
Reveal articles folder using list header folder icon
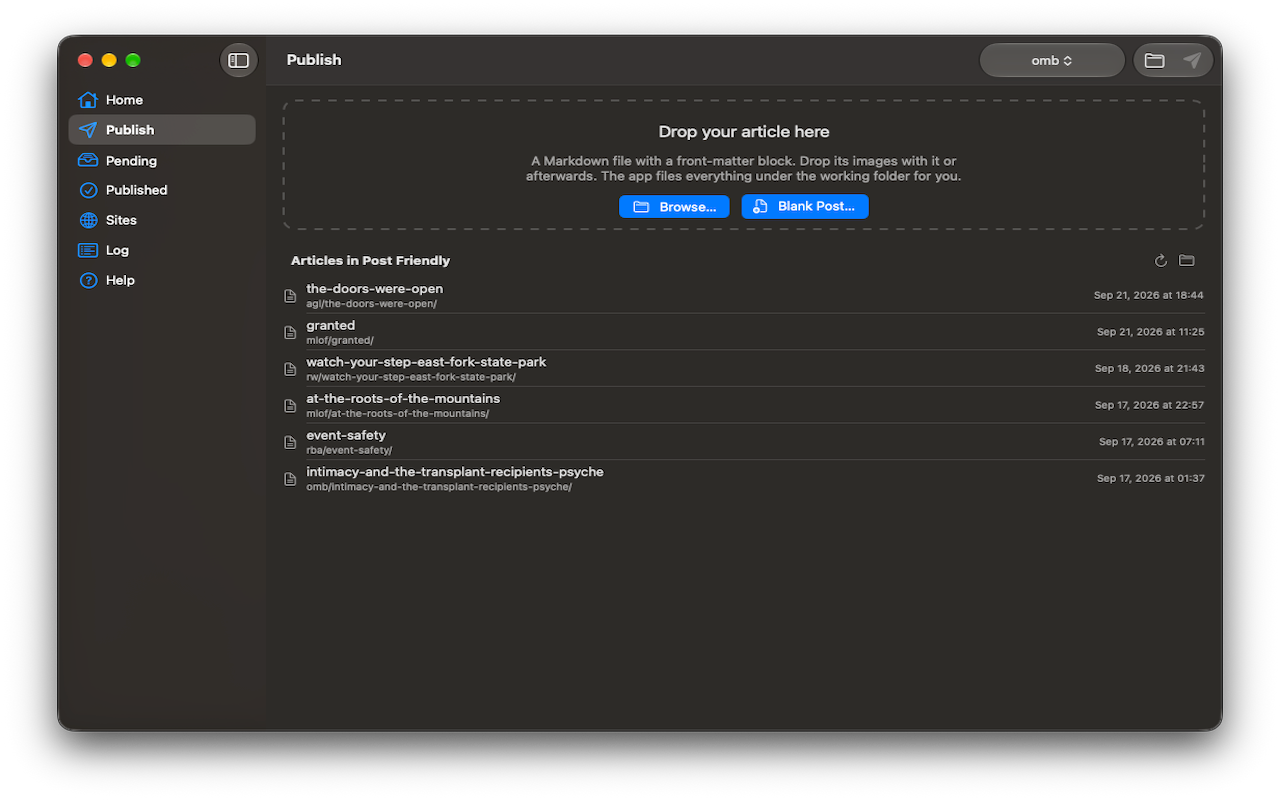coord(1187,261)
